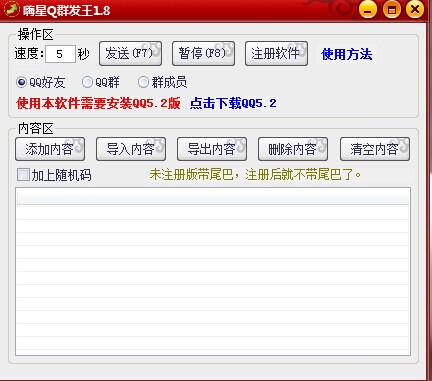Click the 添加内容 button
This screenshot has height=381, width=432.
[x=50, y=149]
